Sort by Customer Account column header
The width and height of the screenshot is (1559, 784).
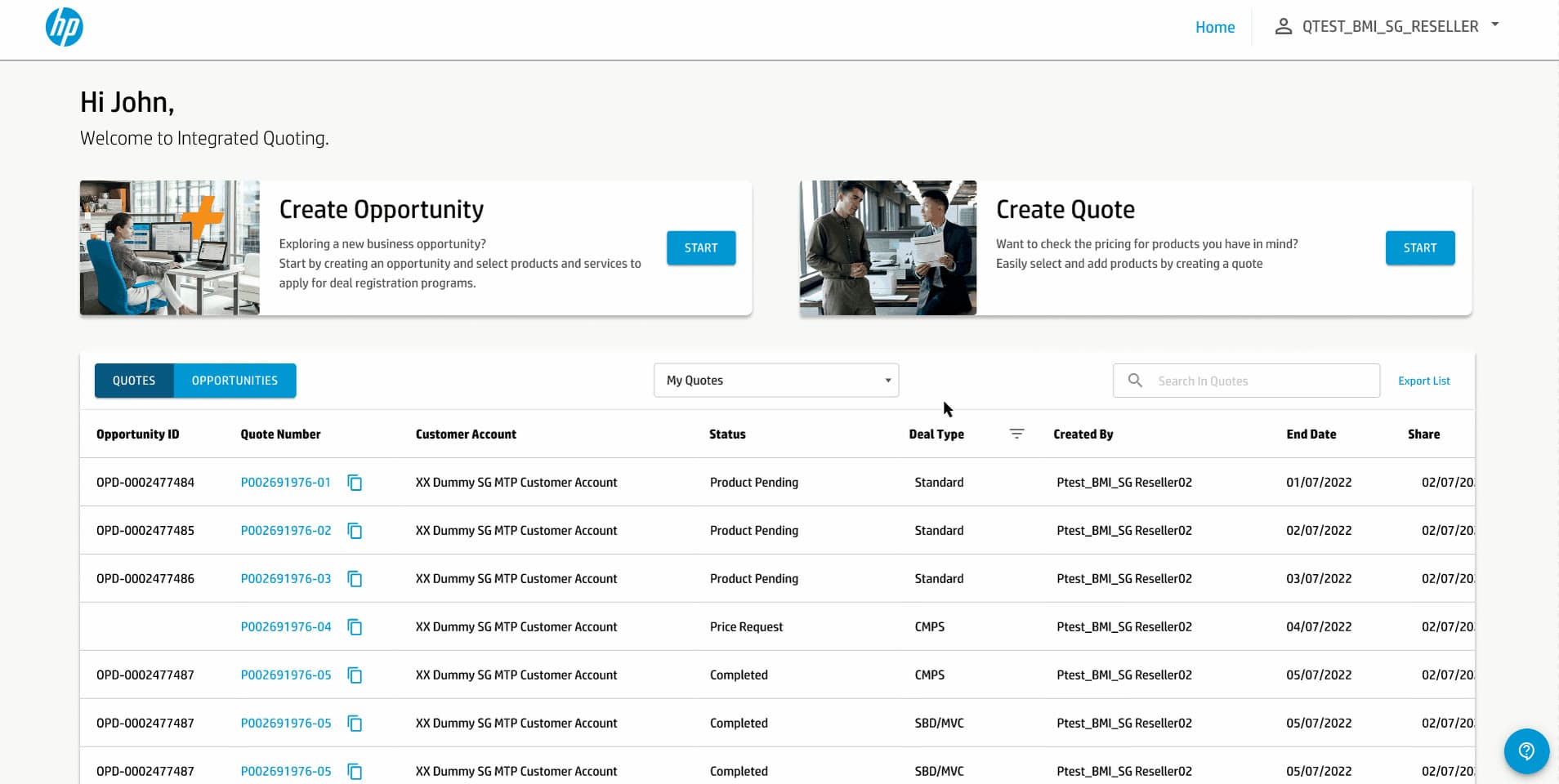coord(466,434)
